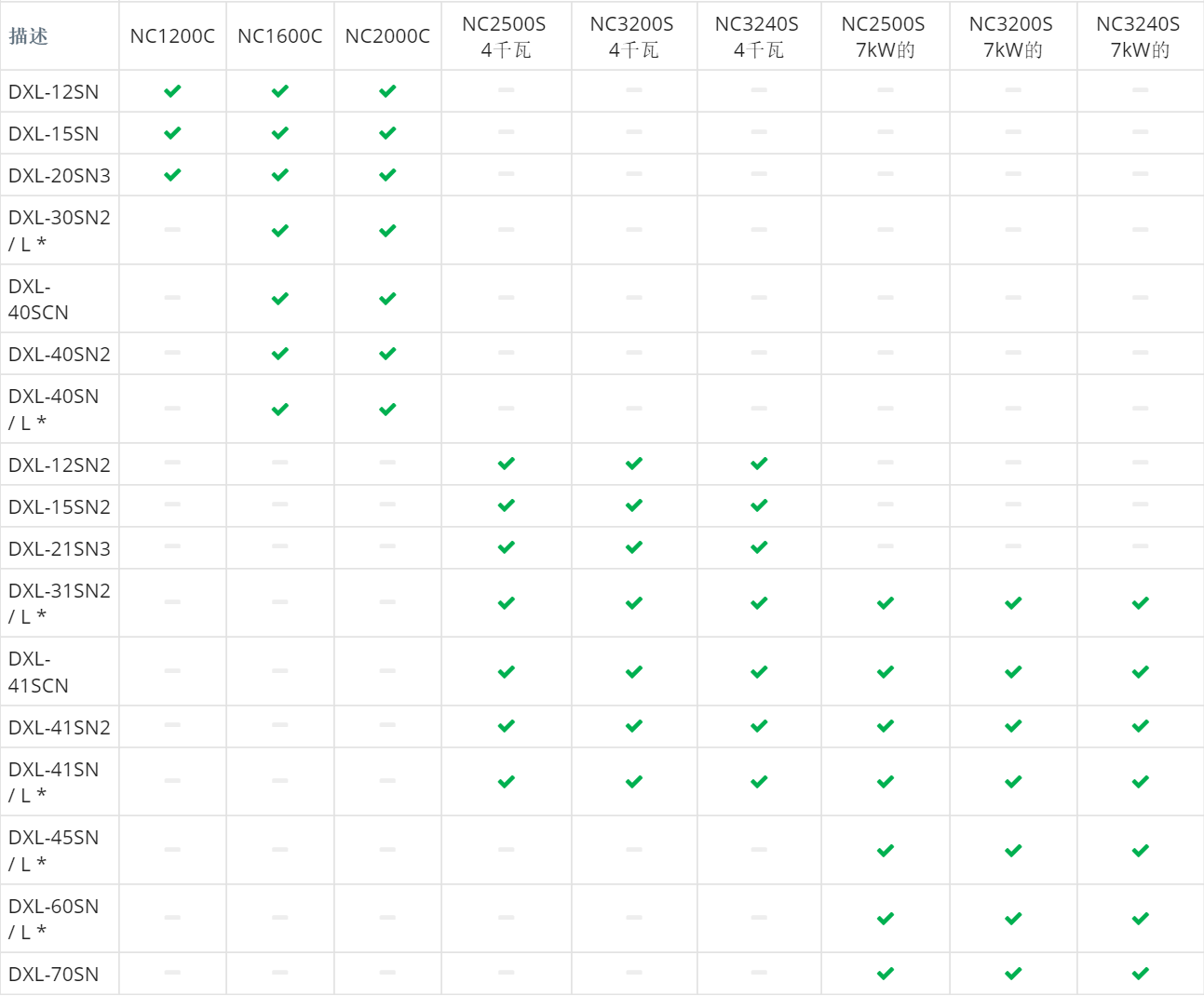Click the dash for DXL-70SN under NC1600C
Screen dimensions: 1204x996
click(x=280, y=973)
